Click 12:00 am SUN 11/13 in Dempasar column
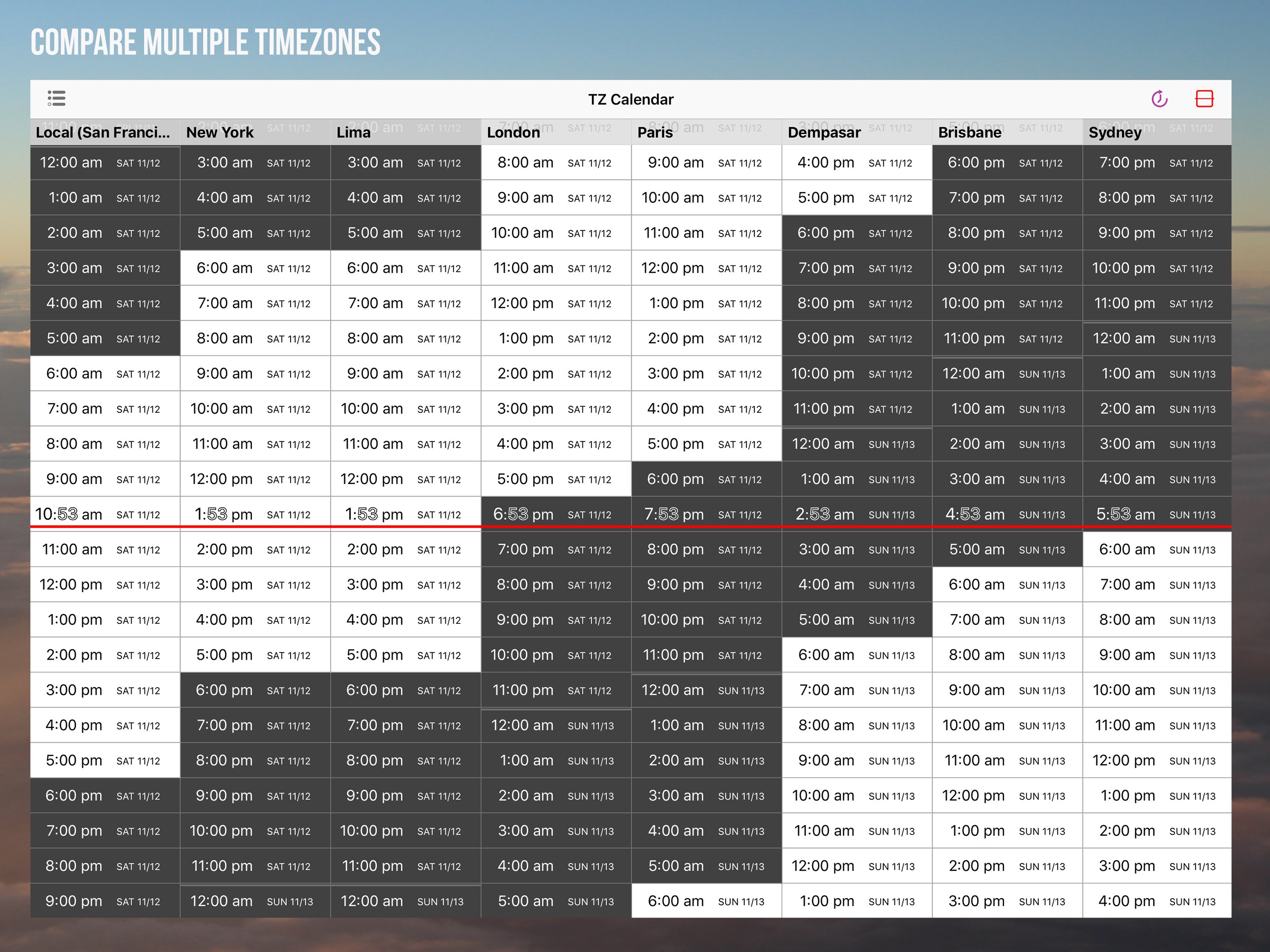Image resolution: width=1270 pixels, height=952 pixels. [x=857, y=444]
